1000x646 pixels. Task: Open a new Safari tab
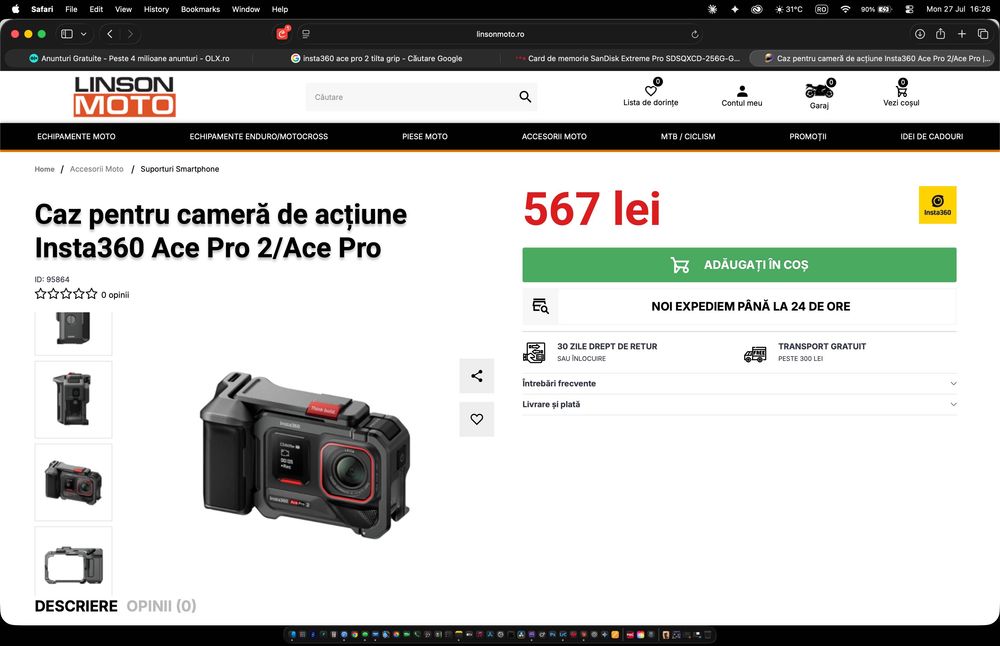coord(962,34)
